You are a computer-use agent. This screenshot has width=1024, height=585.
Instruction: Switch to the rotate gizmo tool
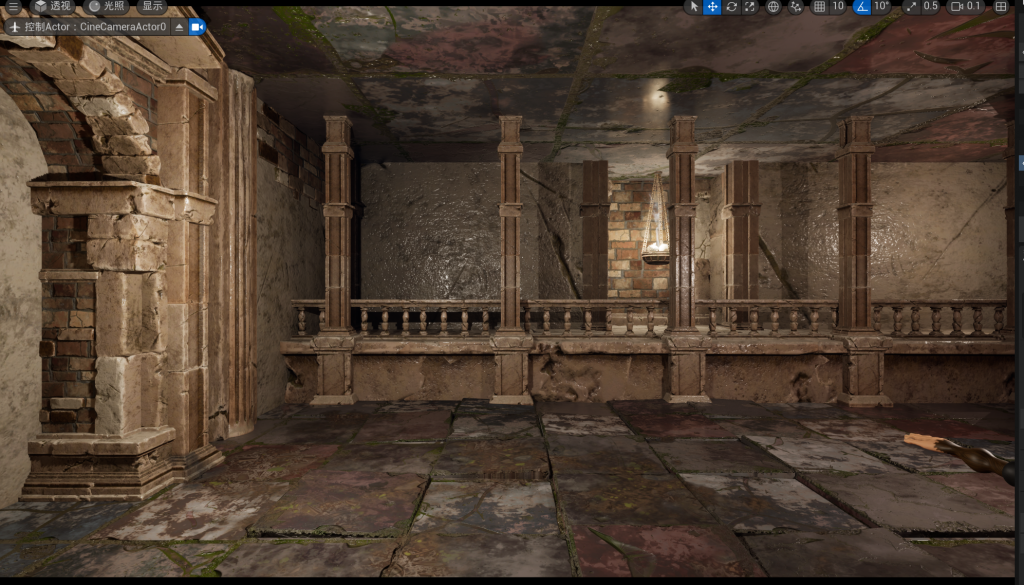pos(731,6)
